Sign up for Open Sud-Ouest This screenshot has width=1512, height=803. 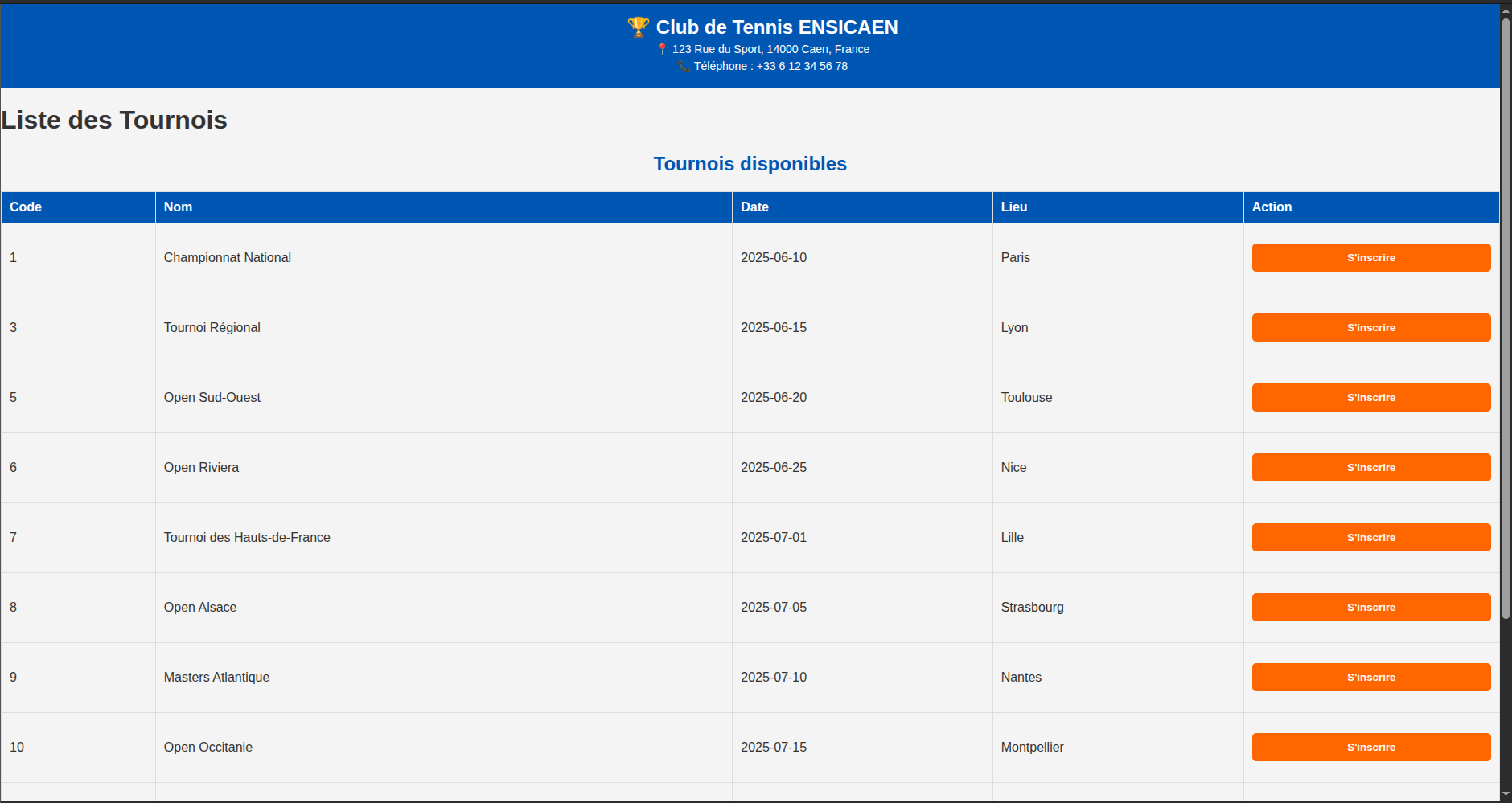tap(1370, 398)
